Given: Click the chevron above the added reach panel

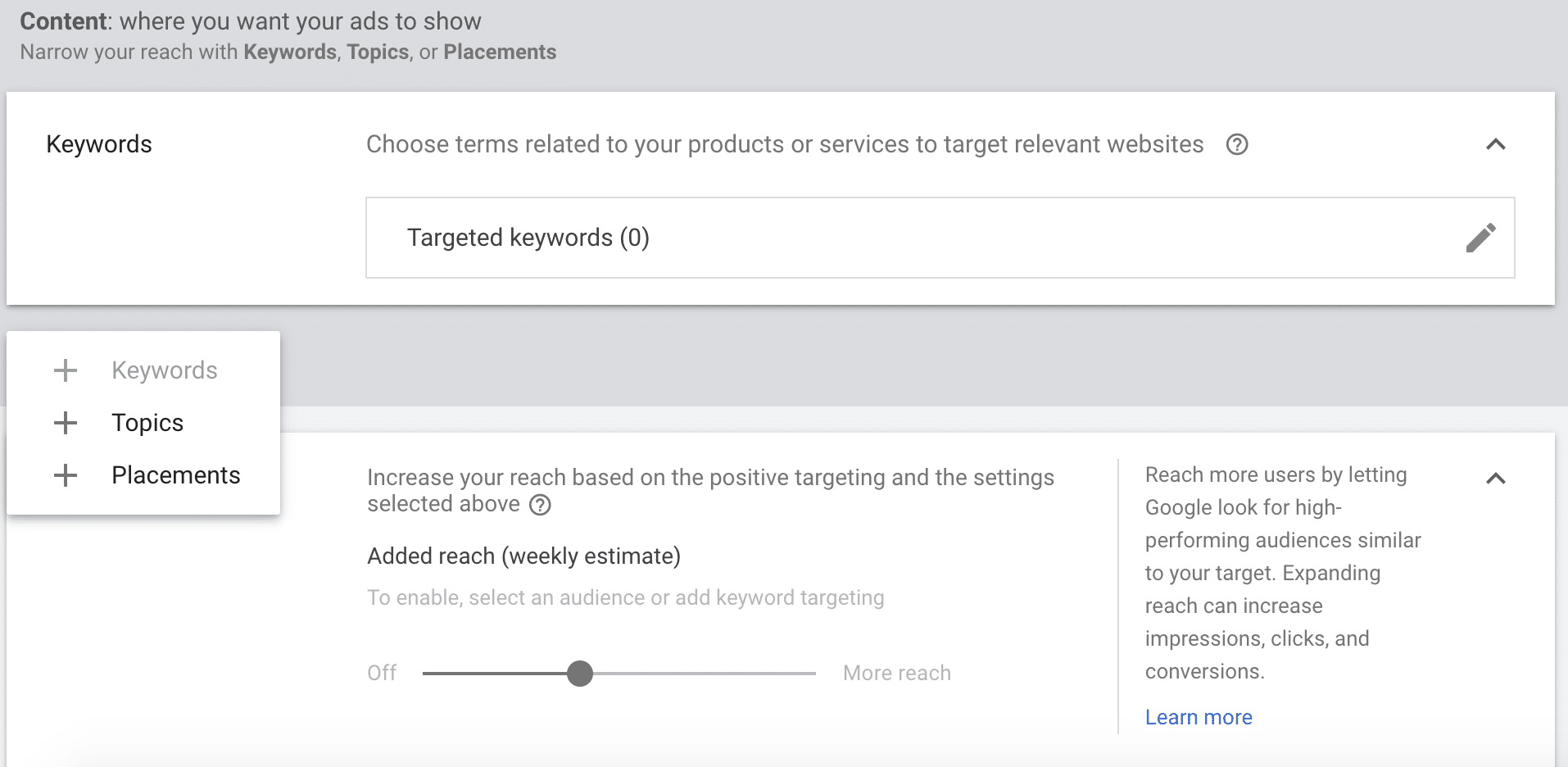Looking at the screenshot, I should point(1497,479).
